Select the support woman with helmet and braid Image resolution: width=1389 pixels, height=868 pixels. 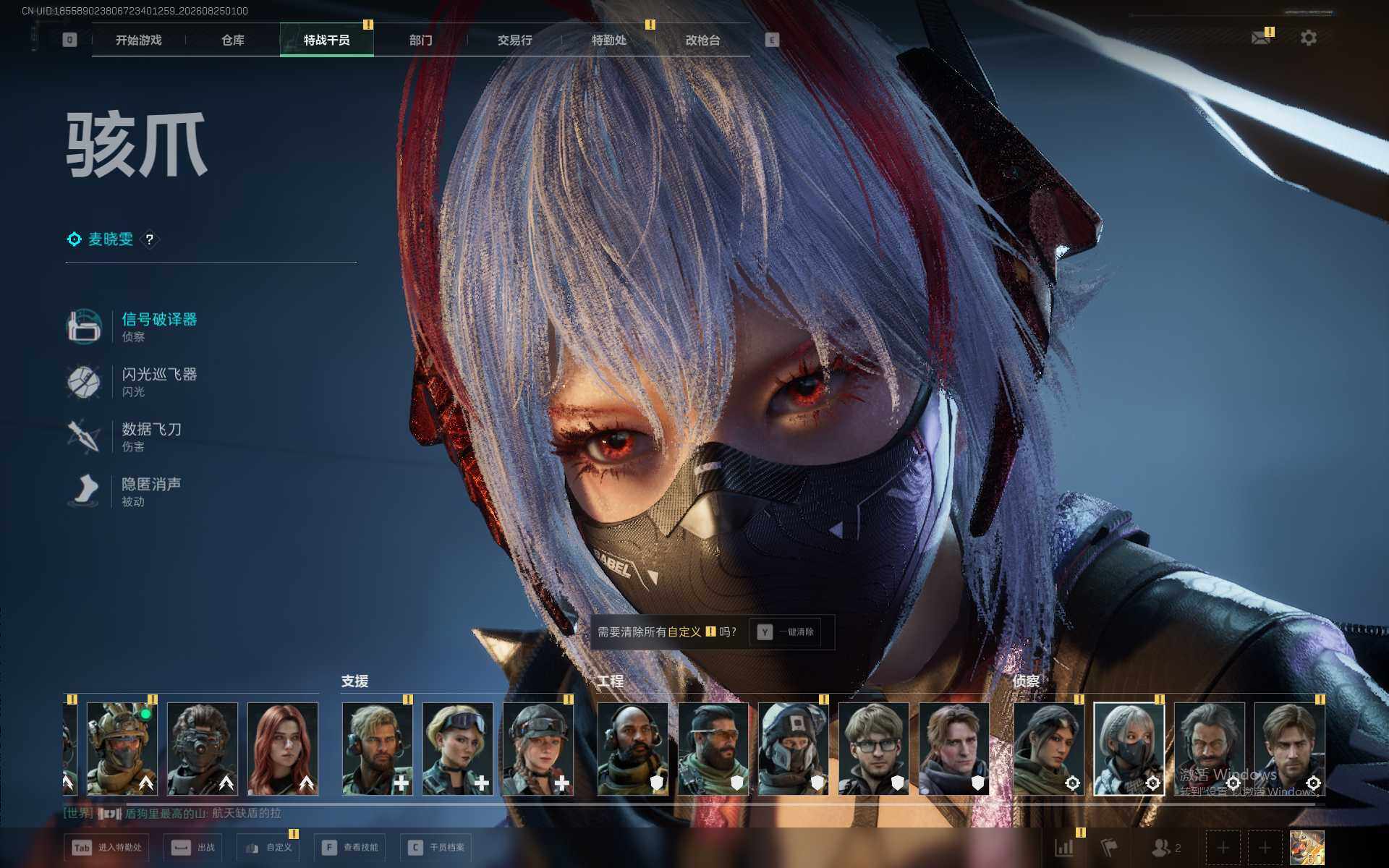pos(538,749)
